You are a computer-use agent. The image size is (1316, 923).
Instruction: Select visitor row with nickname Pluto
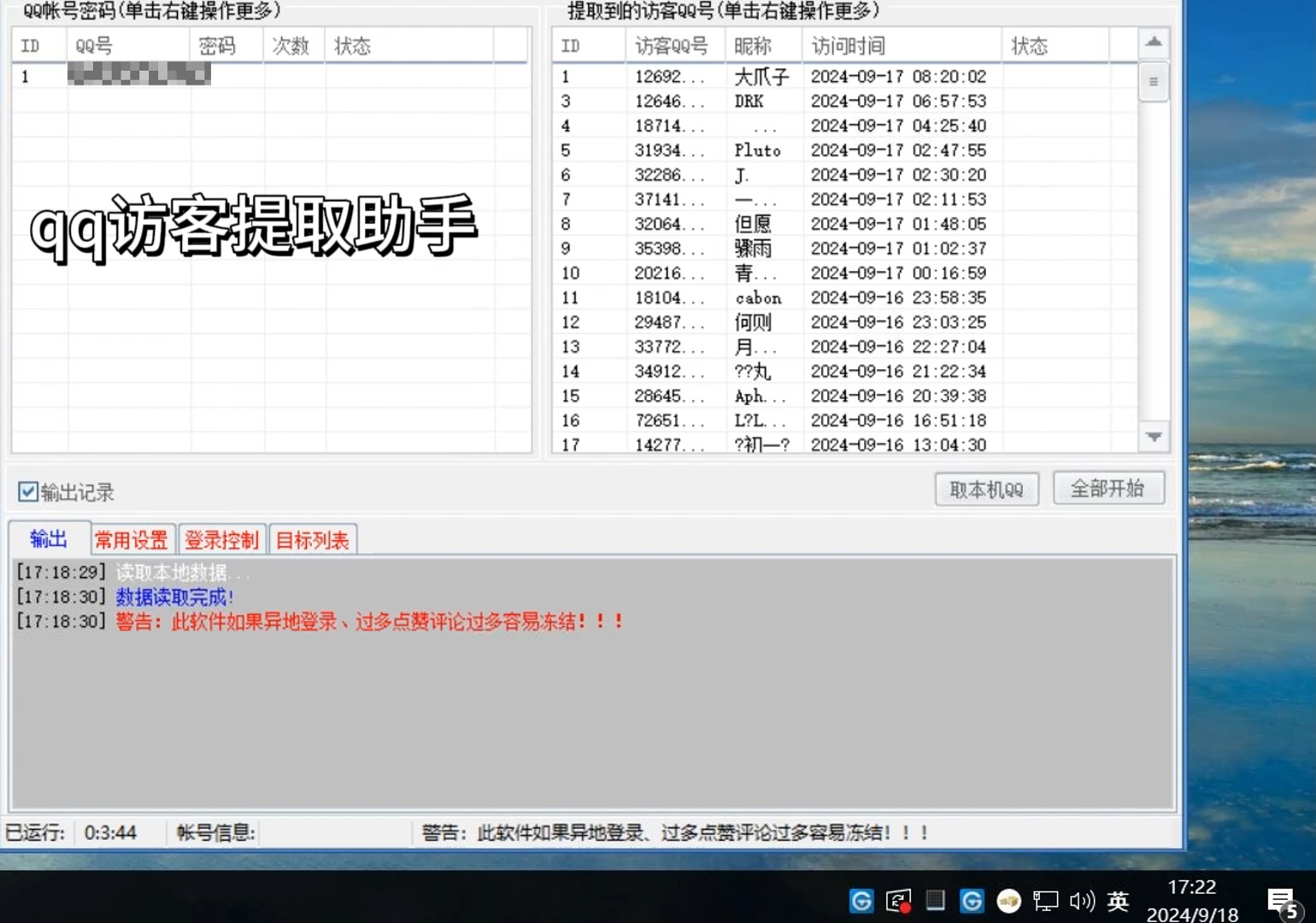pyautogui.click(x=844, y=150)
